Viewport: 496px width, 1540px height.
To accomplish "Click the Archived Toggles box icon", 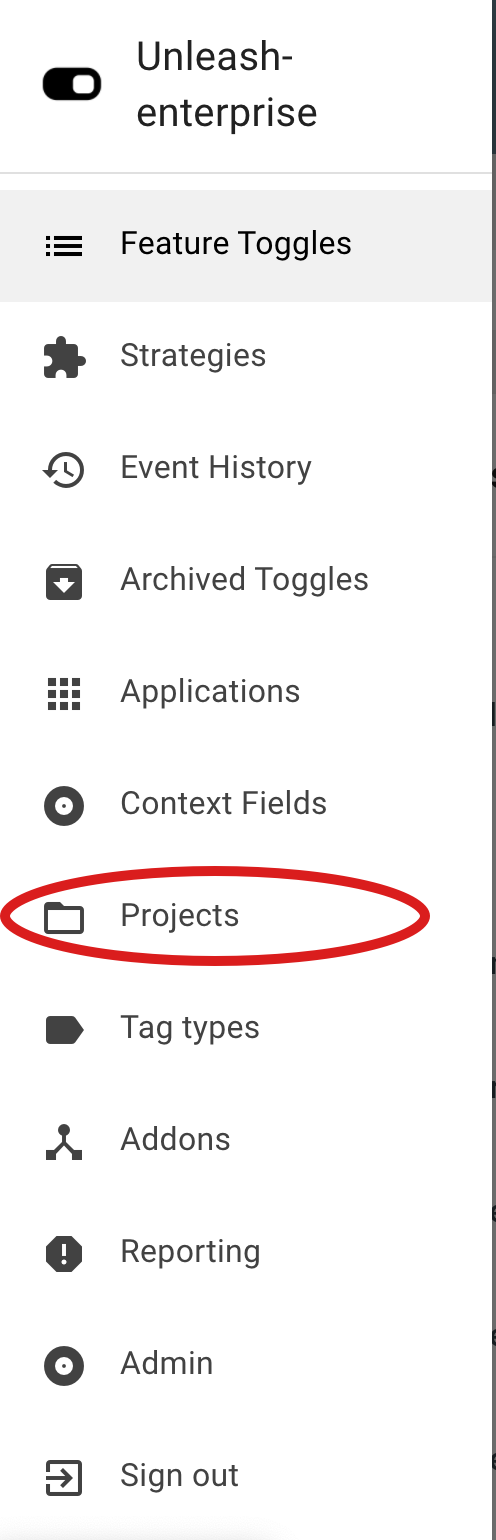I will click(x=65, y=581).
